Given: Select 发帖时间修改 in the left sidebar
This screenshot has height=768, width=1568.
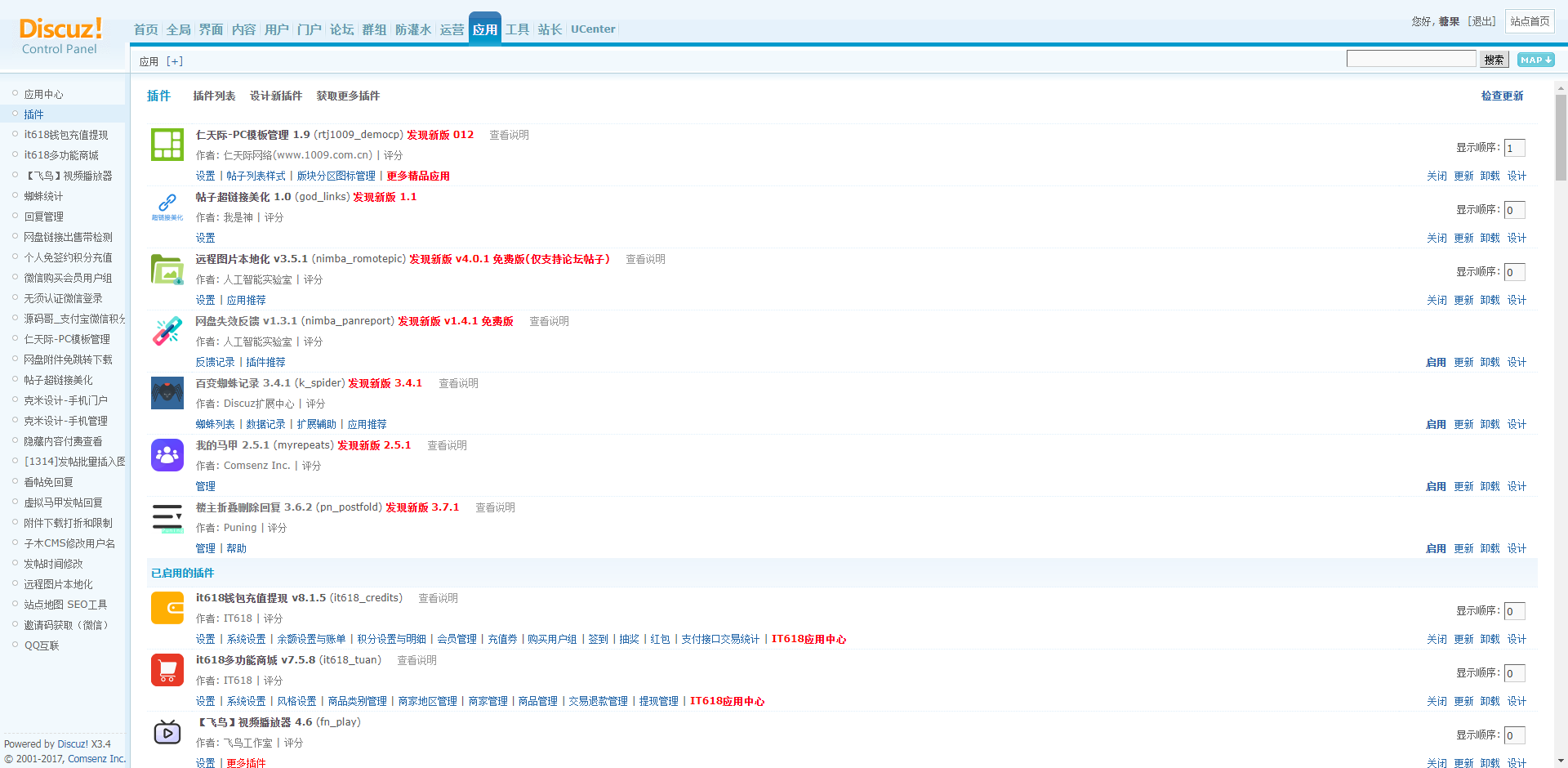Looking at the screenshot, I should tap(53, 564).
